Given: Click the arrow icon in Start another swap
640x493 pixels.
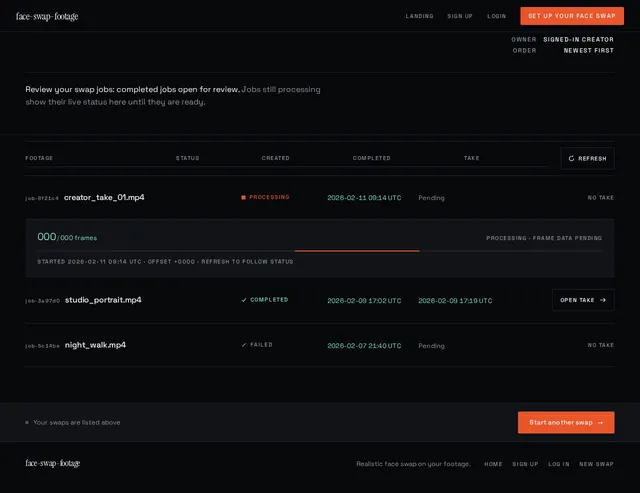Looking at the screenshot, I should [x=600, y=423].
